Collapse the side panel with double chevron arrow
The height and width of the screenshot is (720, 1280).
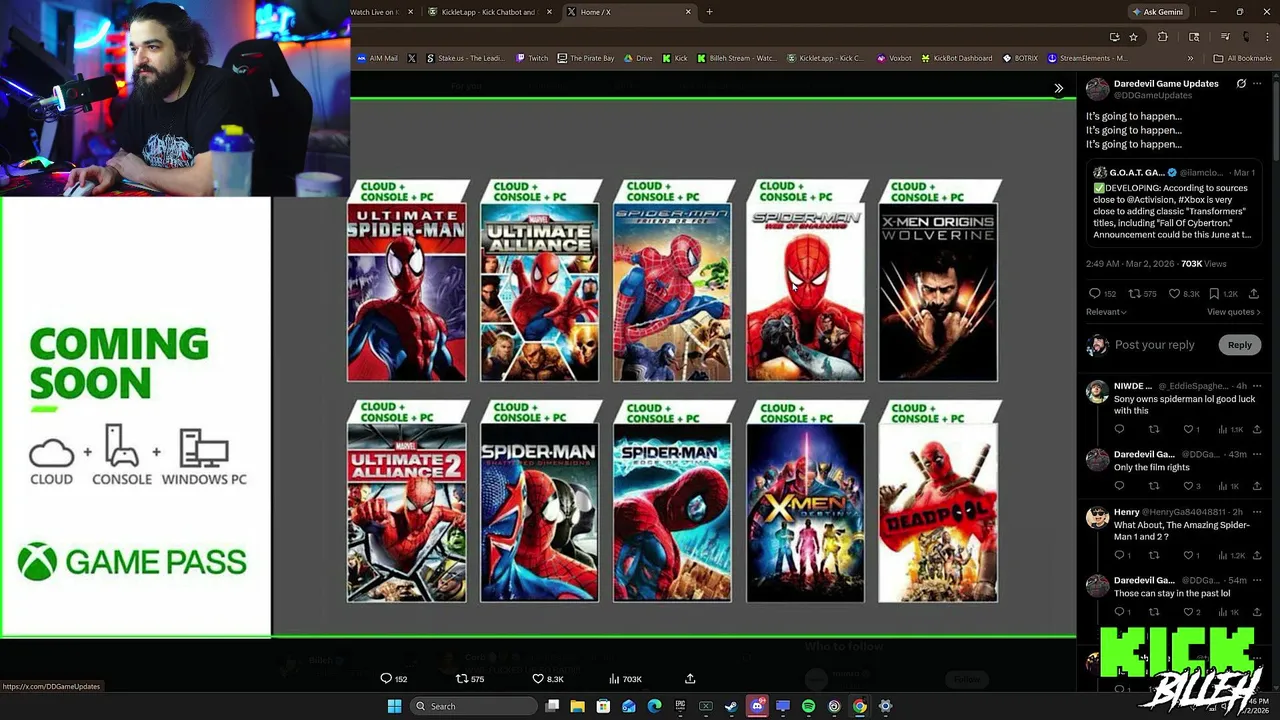coord(1059,88)
